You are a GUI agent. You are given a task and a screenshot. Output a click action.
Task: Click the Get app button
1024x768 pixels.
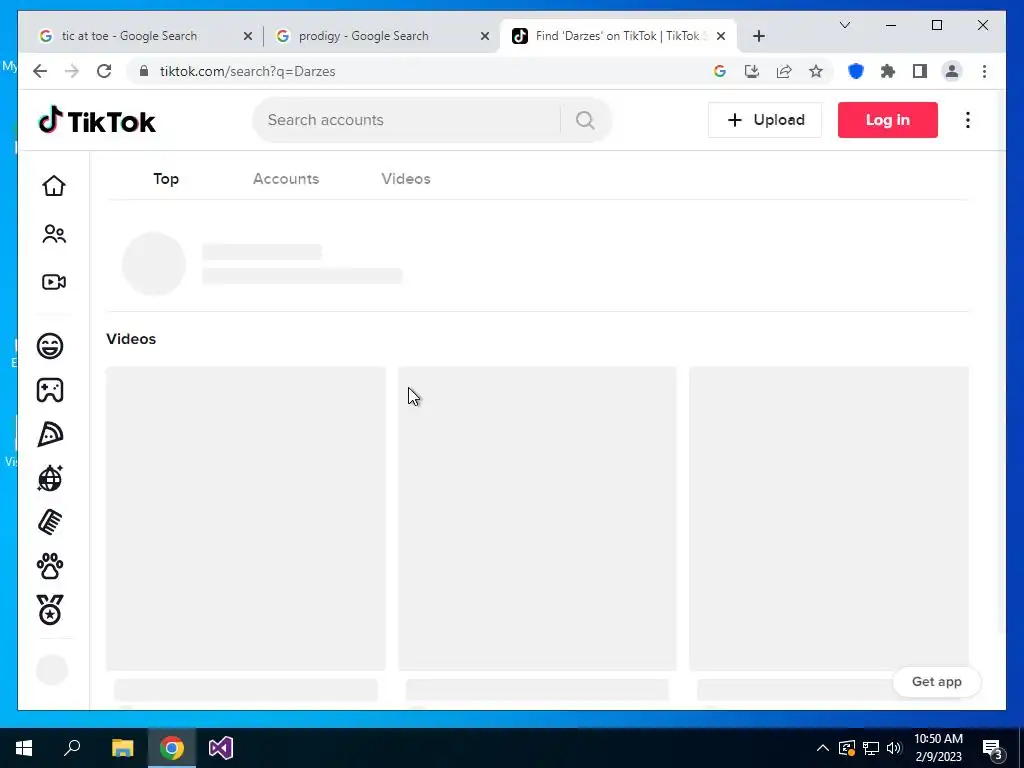click(936, 682)
